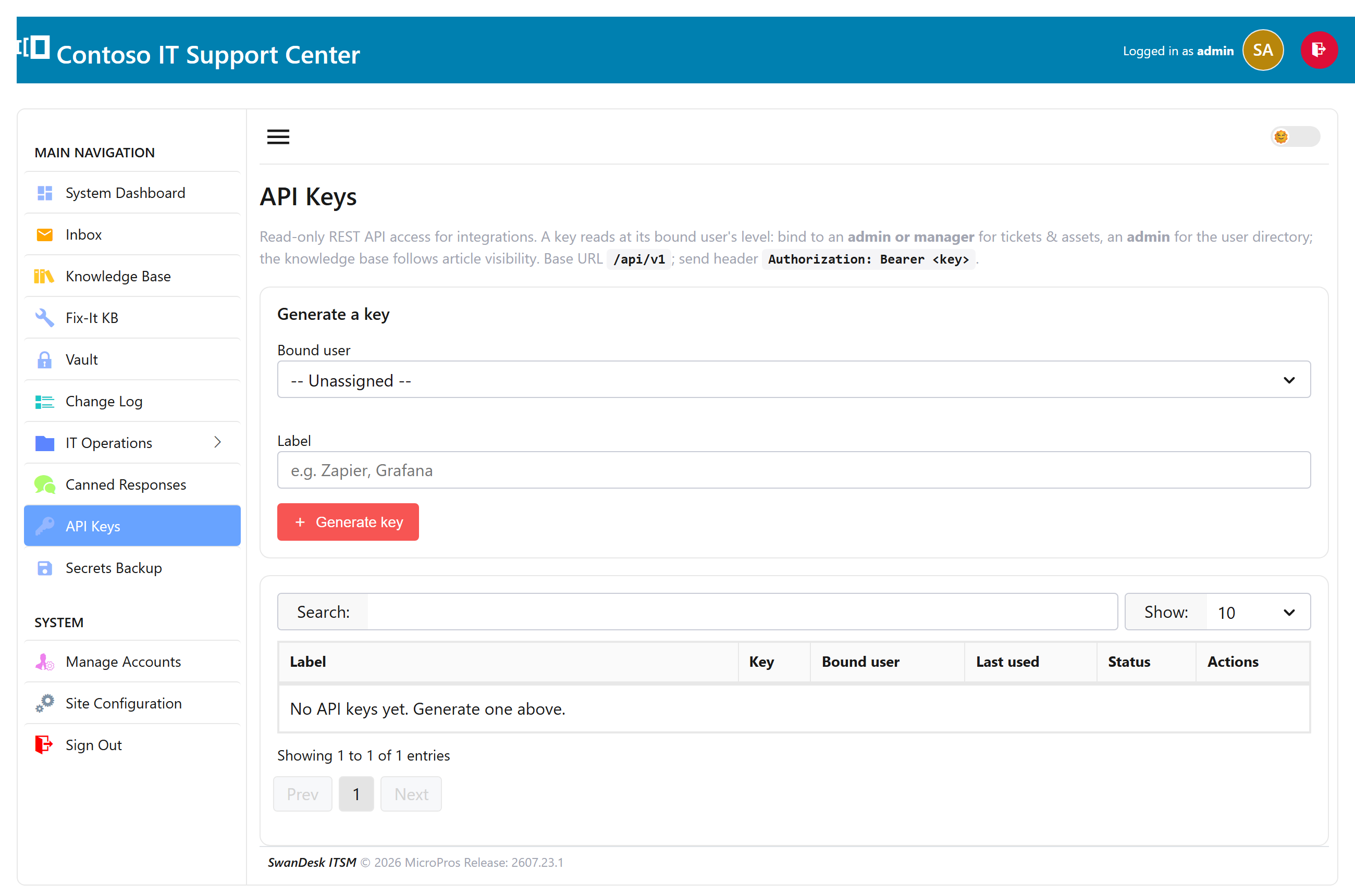This screenshot has width=1355, height=896.
Task: Click the Change Log list icon
Action: (x=45, y=402)
